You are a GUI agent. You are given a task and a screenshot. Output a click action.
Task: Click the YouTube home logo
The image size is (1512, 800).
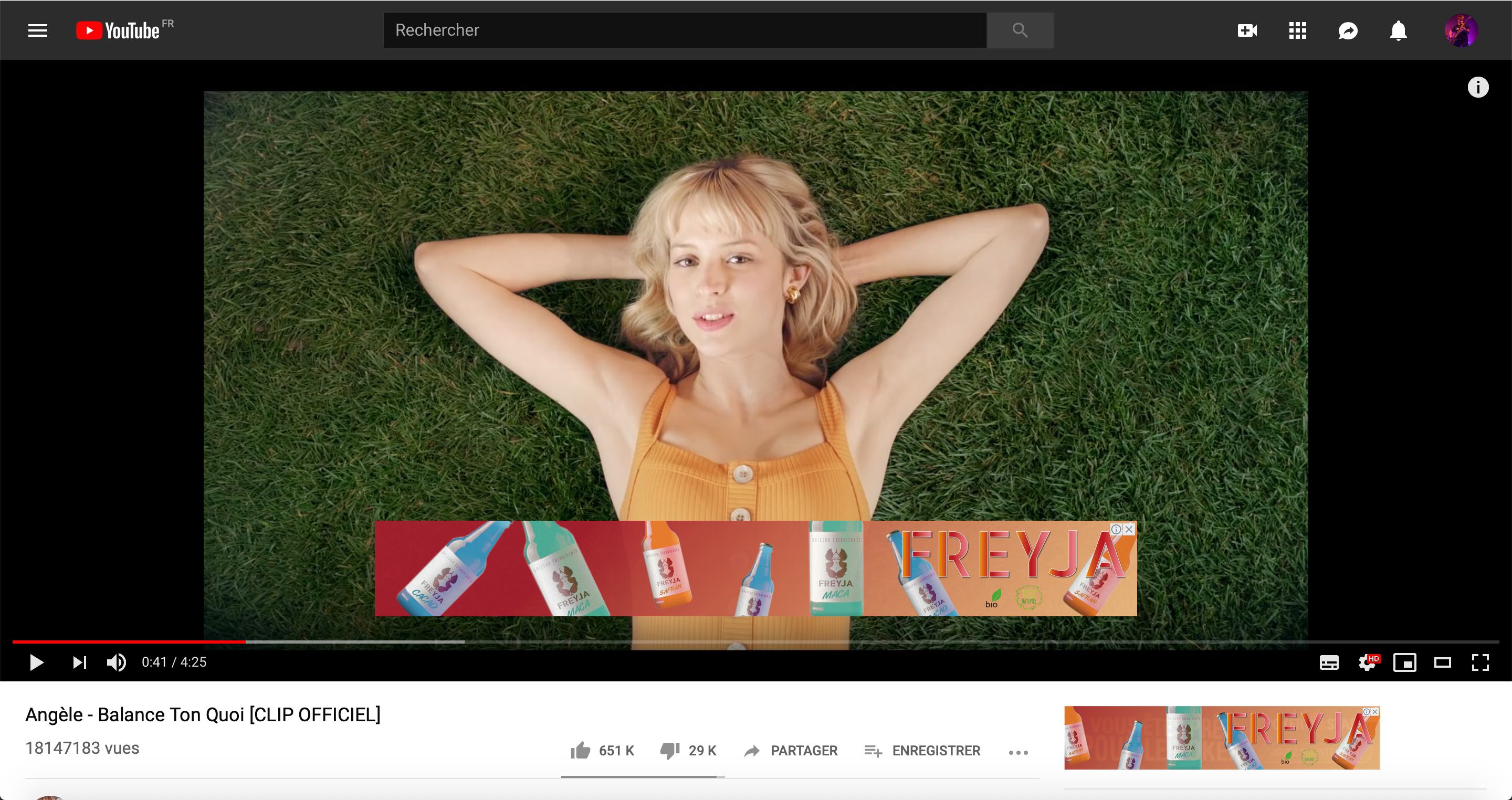119,30
